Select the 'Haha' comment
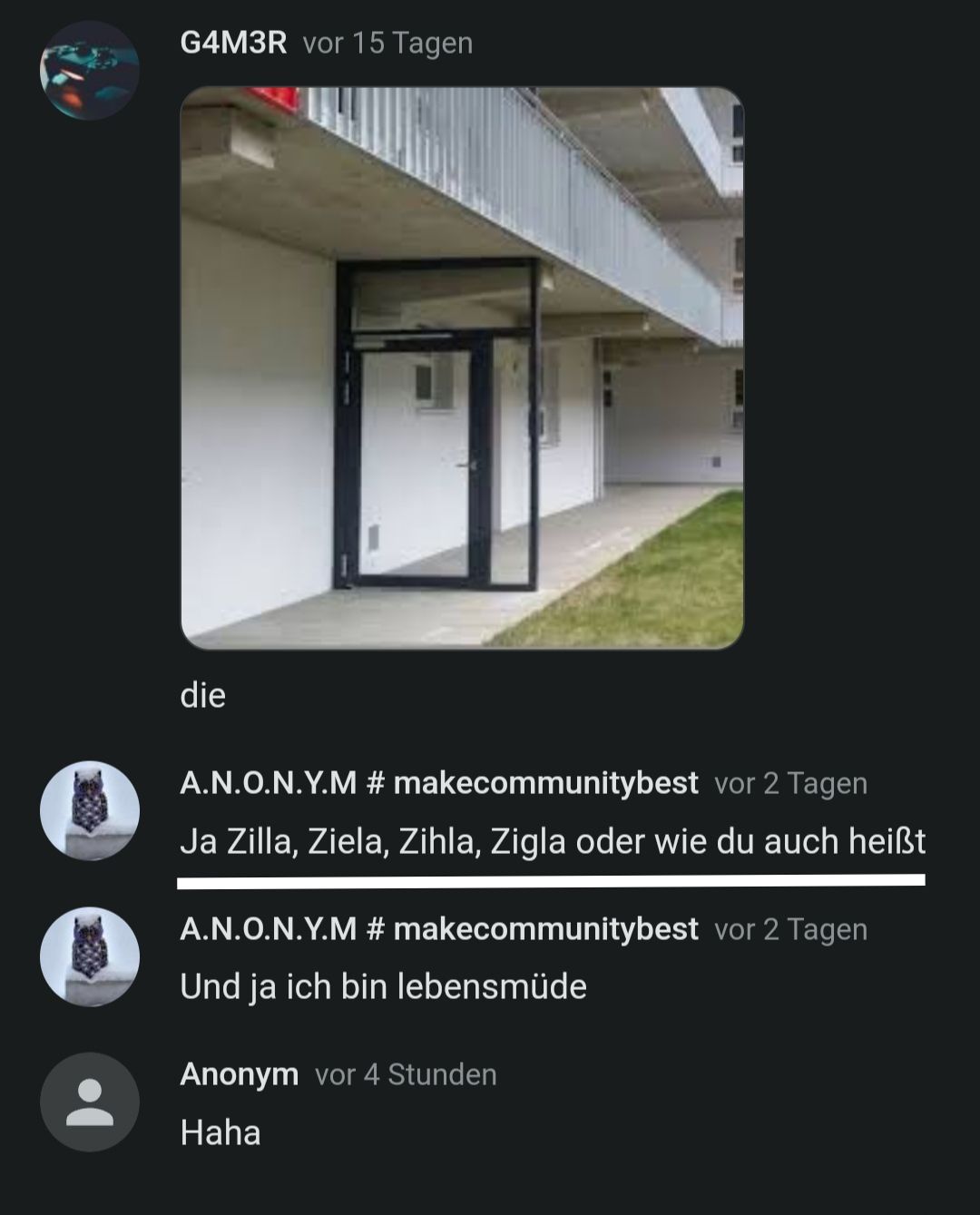Image resolution: width=980 pixels, height=1215 pixels. point(220,1133)
